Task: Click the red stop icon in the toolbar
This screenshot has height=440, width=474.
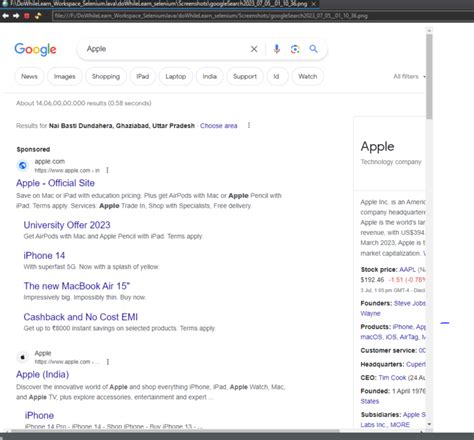Action: point(27,16)
